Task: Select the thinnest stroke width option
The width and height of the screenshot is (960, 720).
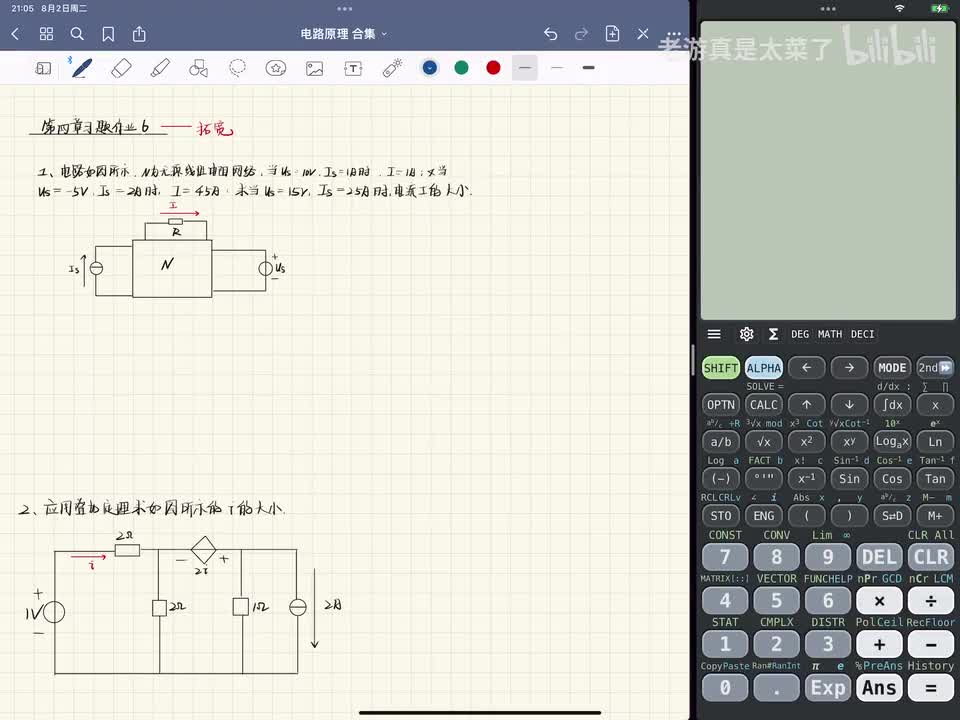Action: pyautogui.click(x=557, y=68)
